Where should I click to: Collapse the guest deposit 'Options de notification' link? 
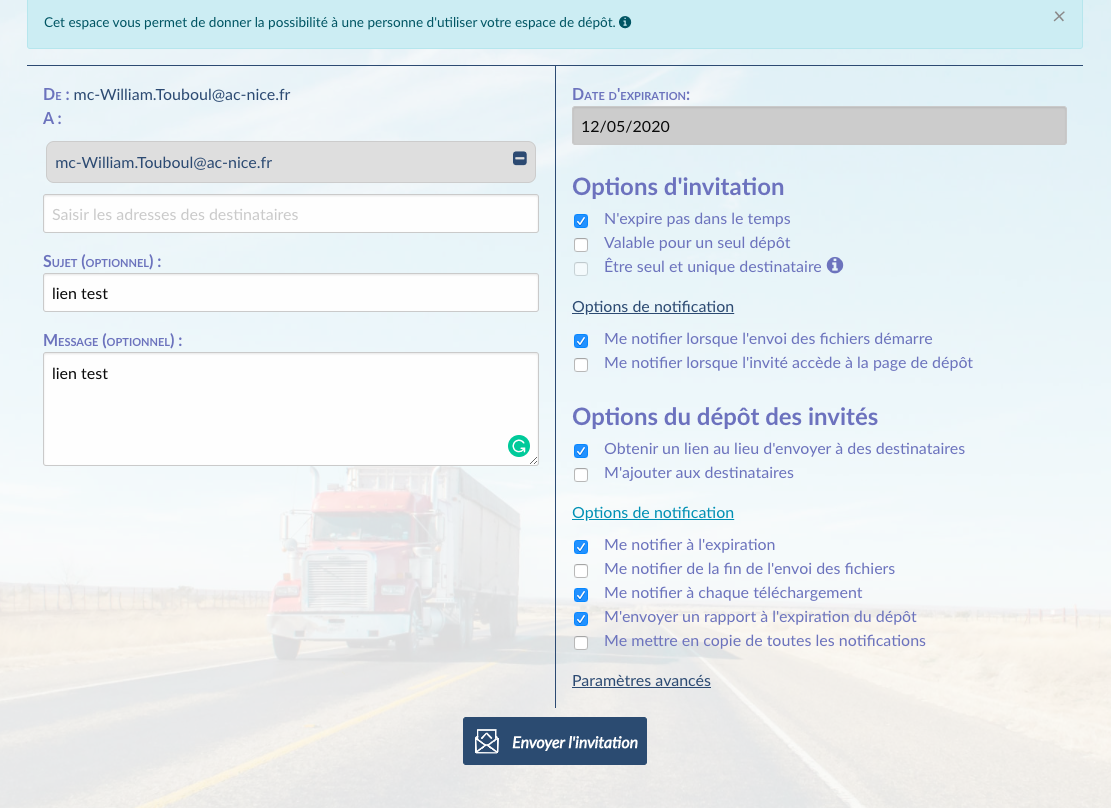tap(652, 513)
